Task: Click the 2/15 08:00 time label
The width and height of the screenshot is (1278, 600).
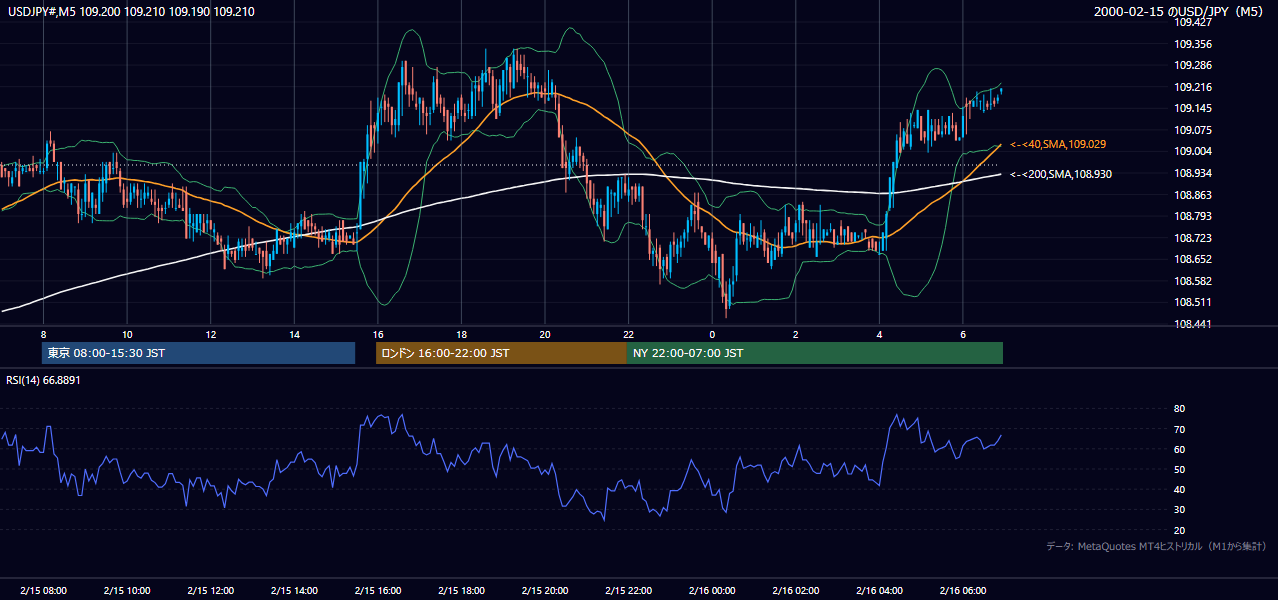Action: 43,591
